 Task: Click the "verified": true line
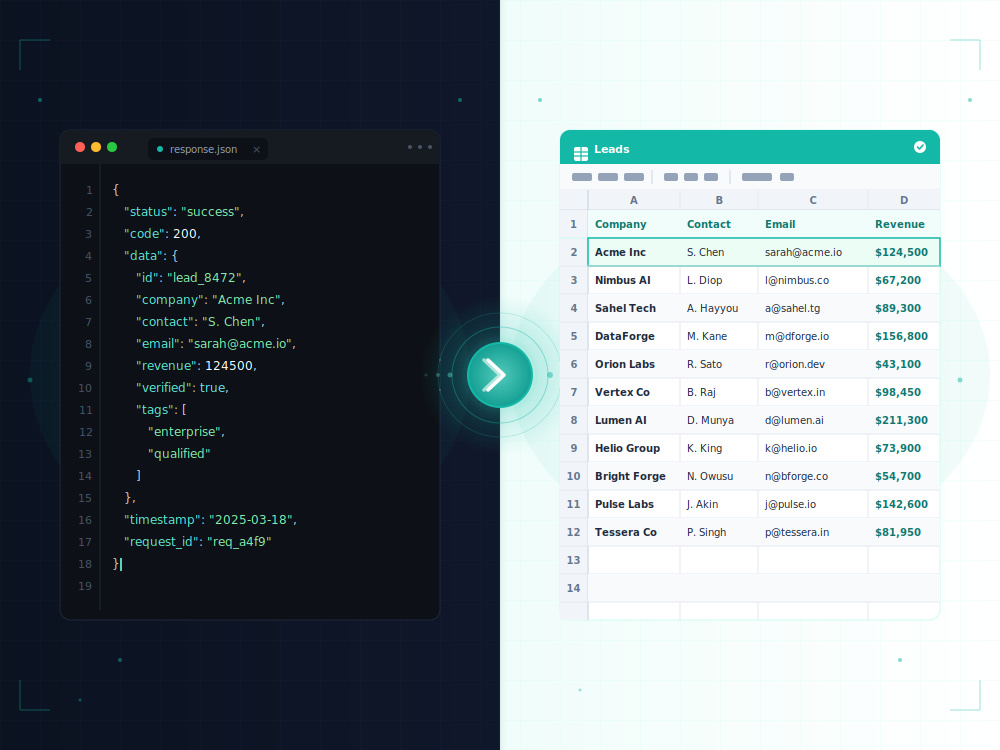point(182,388)
